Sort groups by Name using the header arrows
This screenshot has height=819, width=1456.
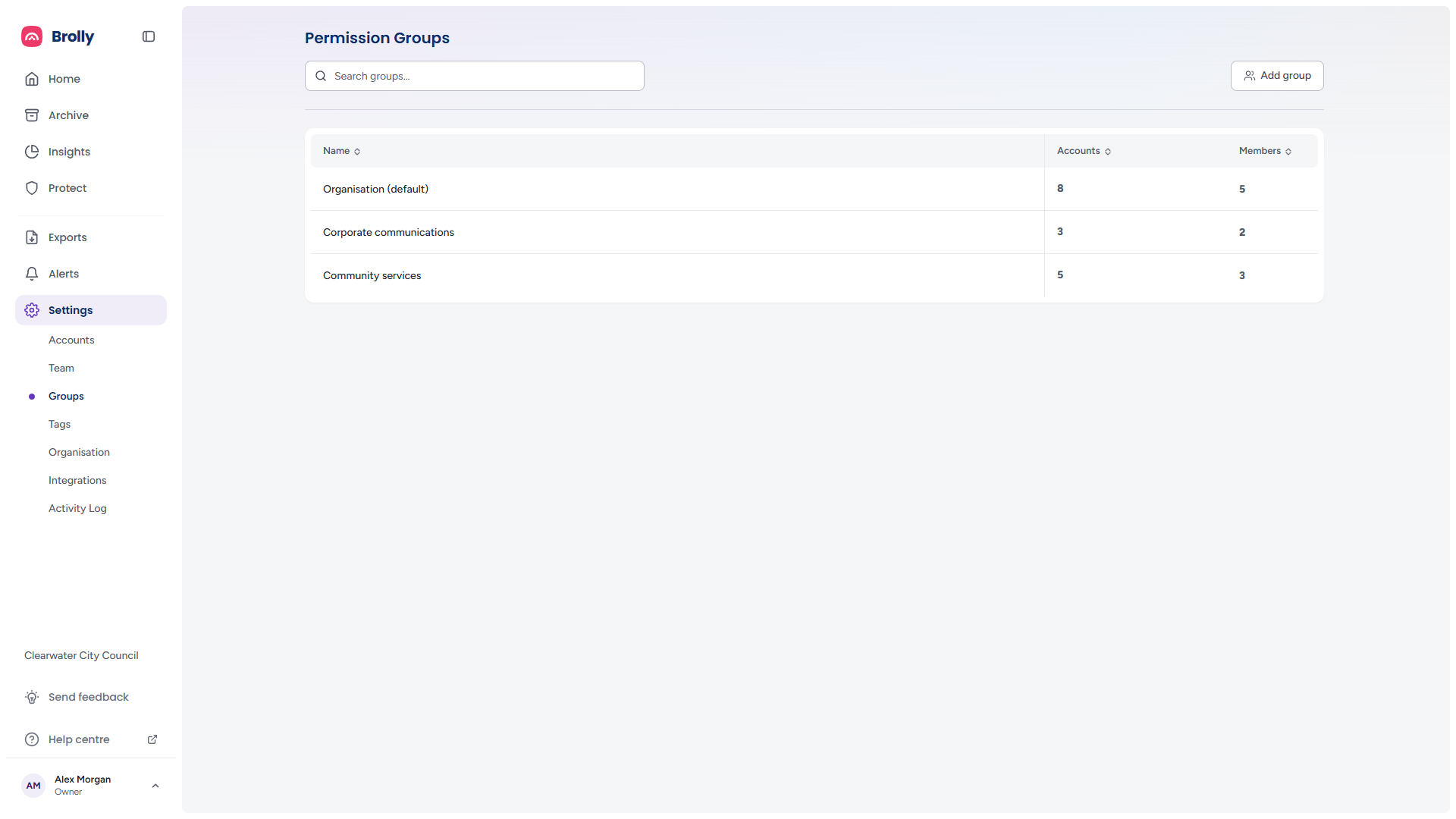tap(357, 152)
